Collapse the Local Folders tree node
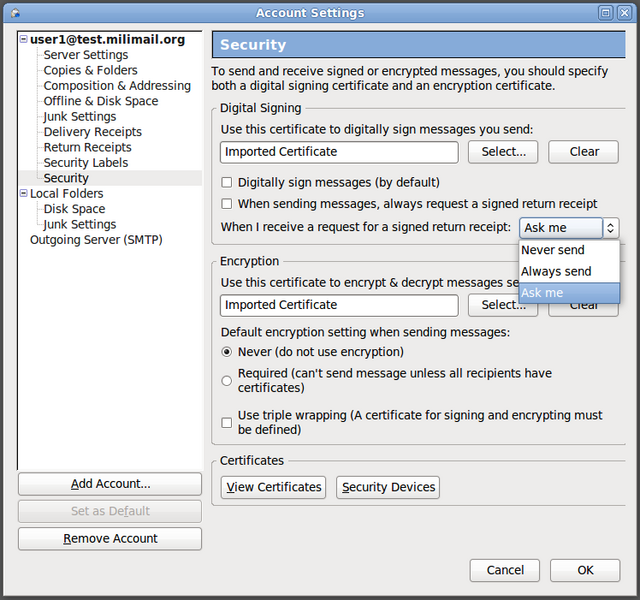 pyautogui.click(x=24, y=194)
